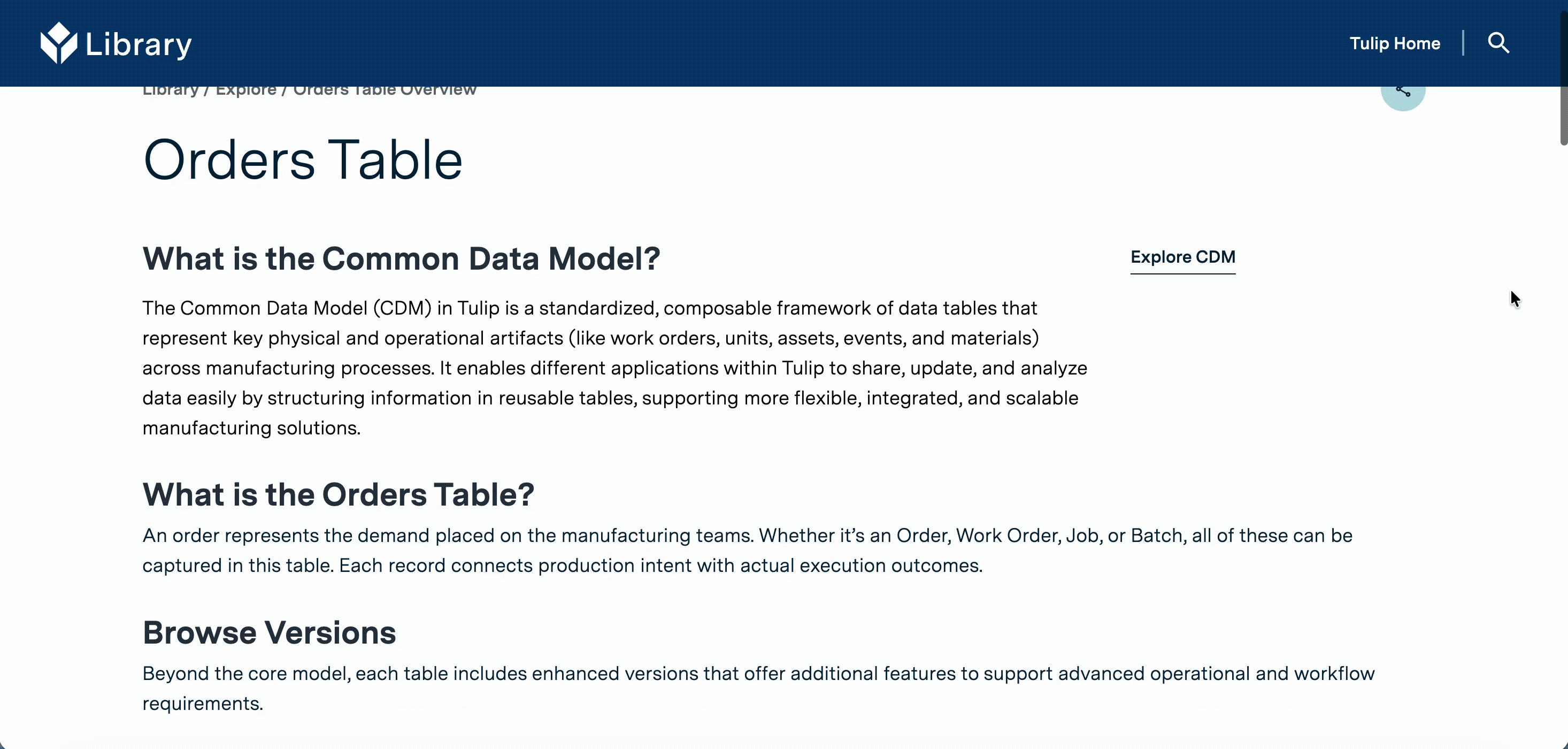Select the Browse Versions heading

pyautogui.click(x=269, y=633)
